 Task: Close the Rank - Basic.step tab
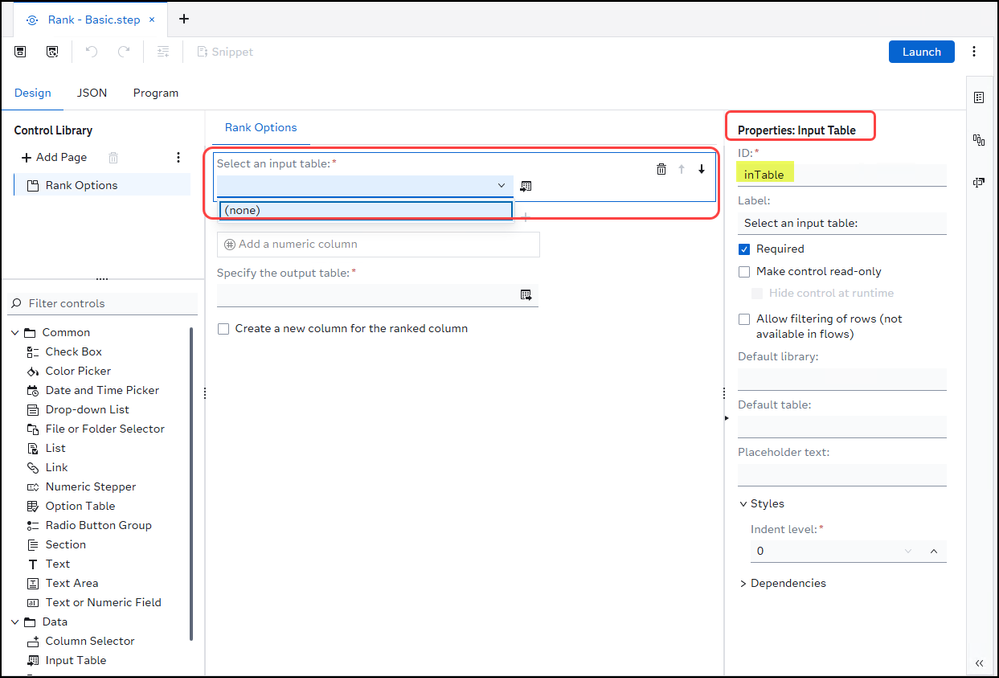click(x=152, y=20)
